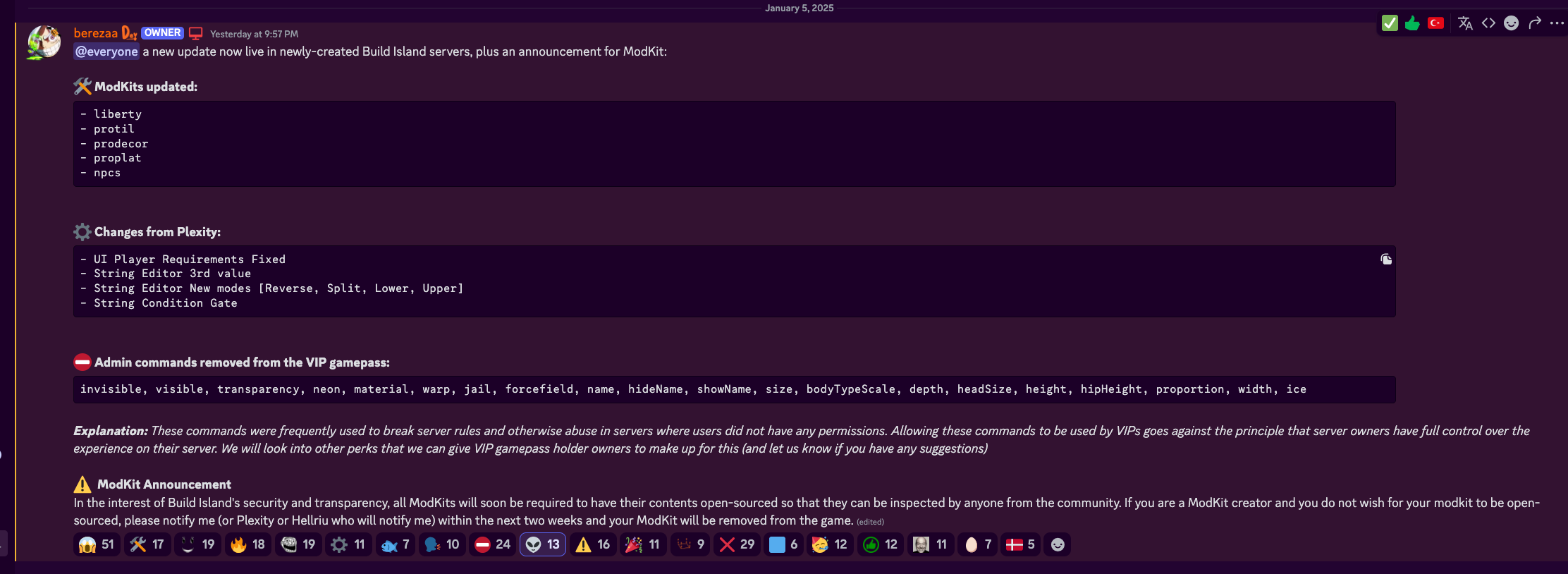Click the 'UI Player Requirements Fixed' line
This screenshot has width=1568, height=574.
point(190,259)
